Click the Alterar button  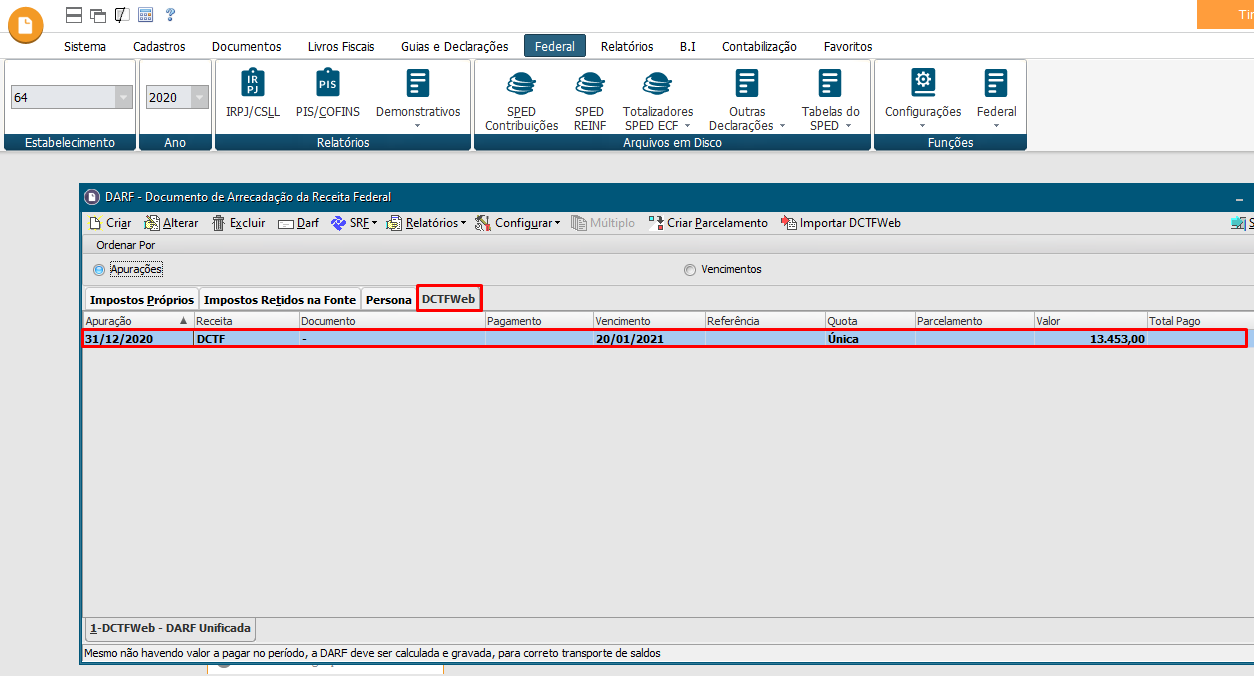coord(171,223)
